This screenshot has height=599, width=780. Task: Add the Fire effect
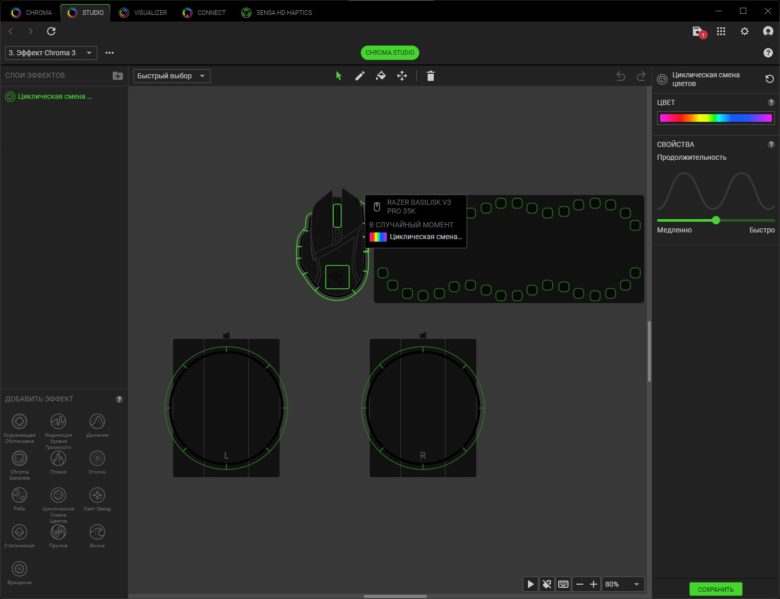(x=58, y=458)
